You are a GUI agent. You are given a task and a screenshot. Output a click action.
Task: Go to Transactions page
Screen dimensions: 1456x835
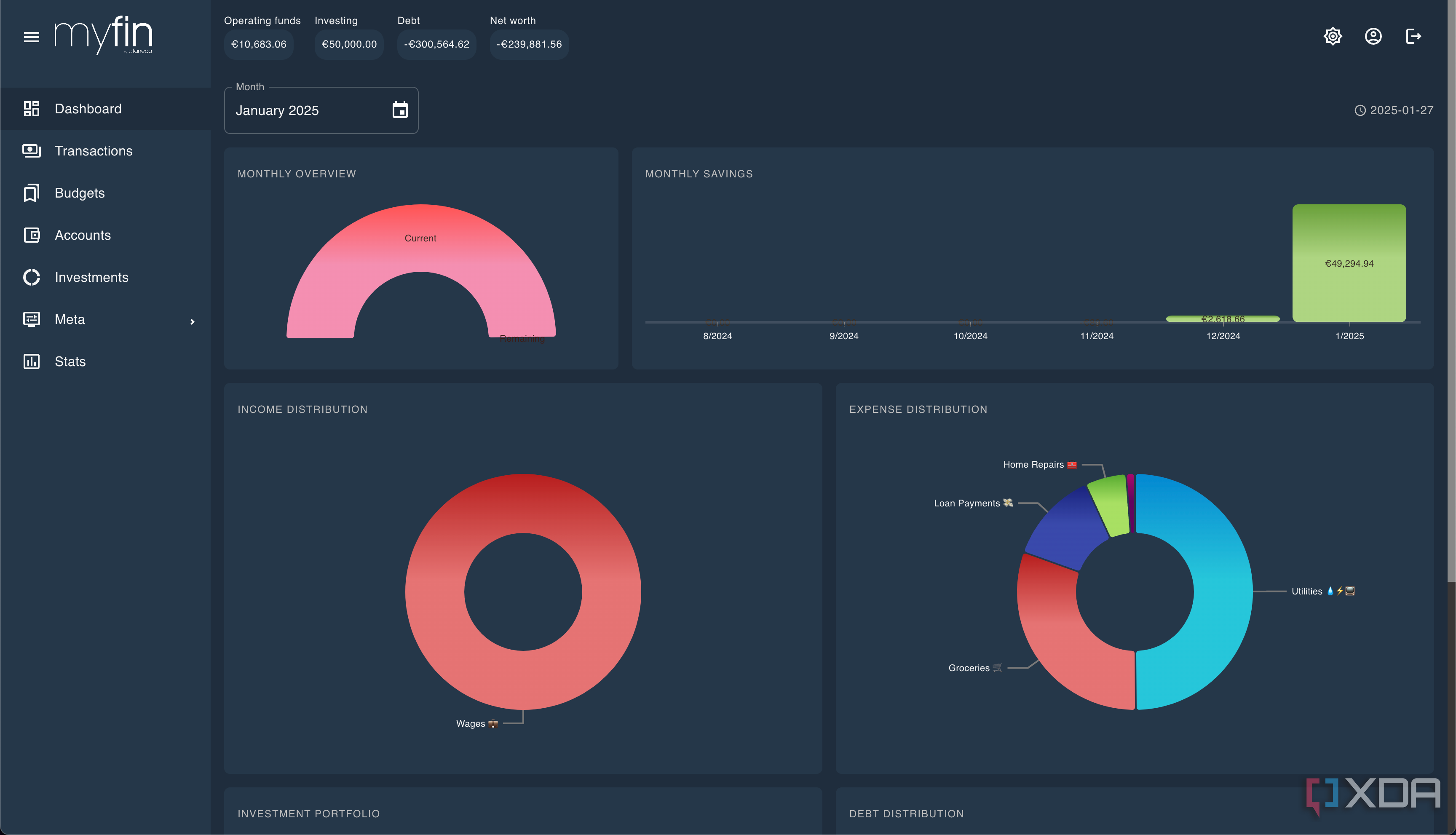105,151
